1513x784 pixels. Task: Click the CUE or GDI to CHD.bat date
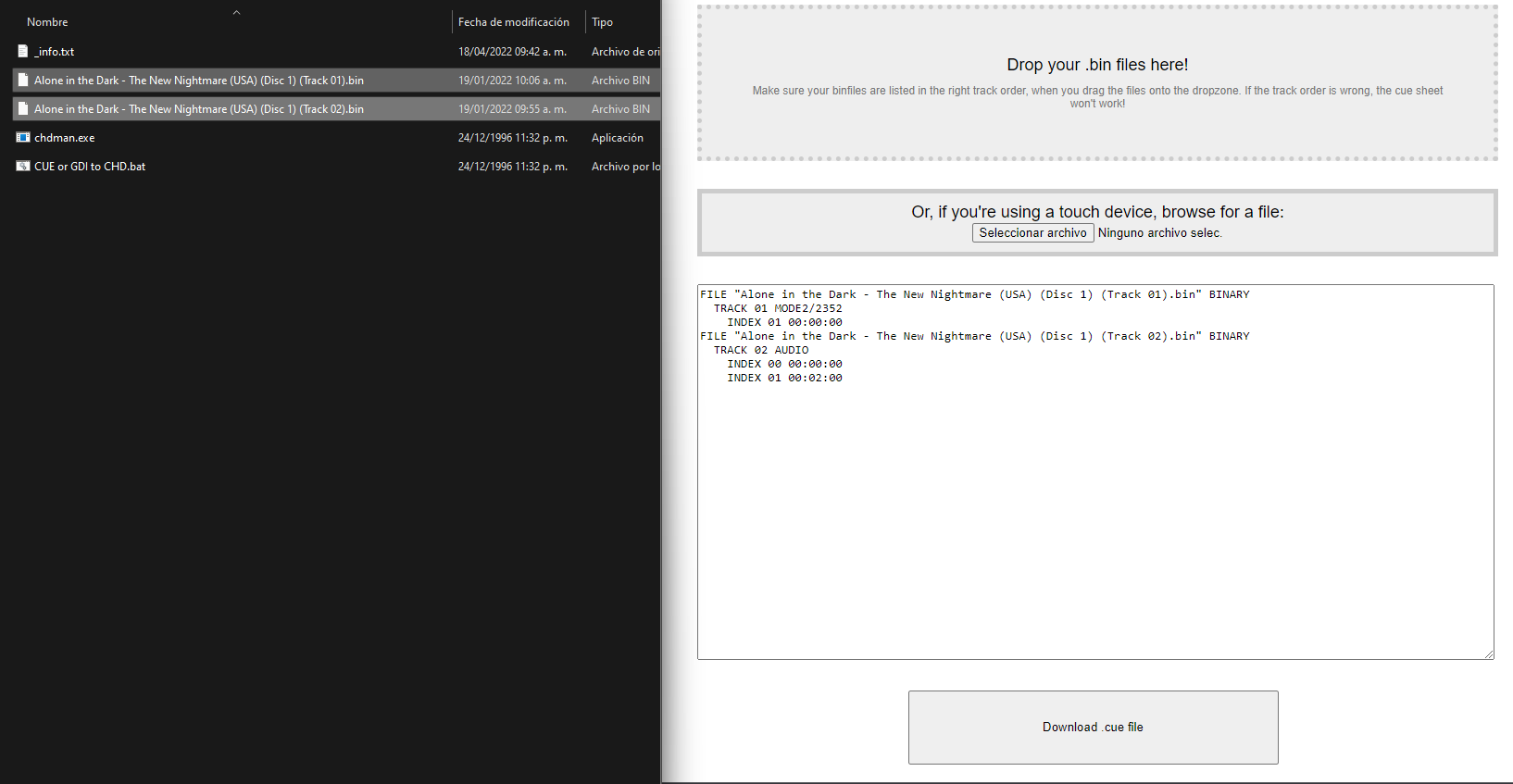(513, 167)
